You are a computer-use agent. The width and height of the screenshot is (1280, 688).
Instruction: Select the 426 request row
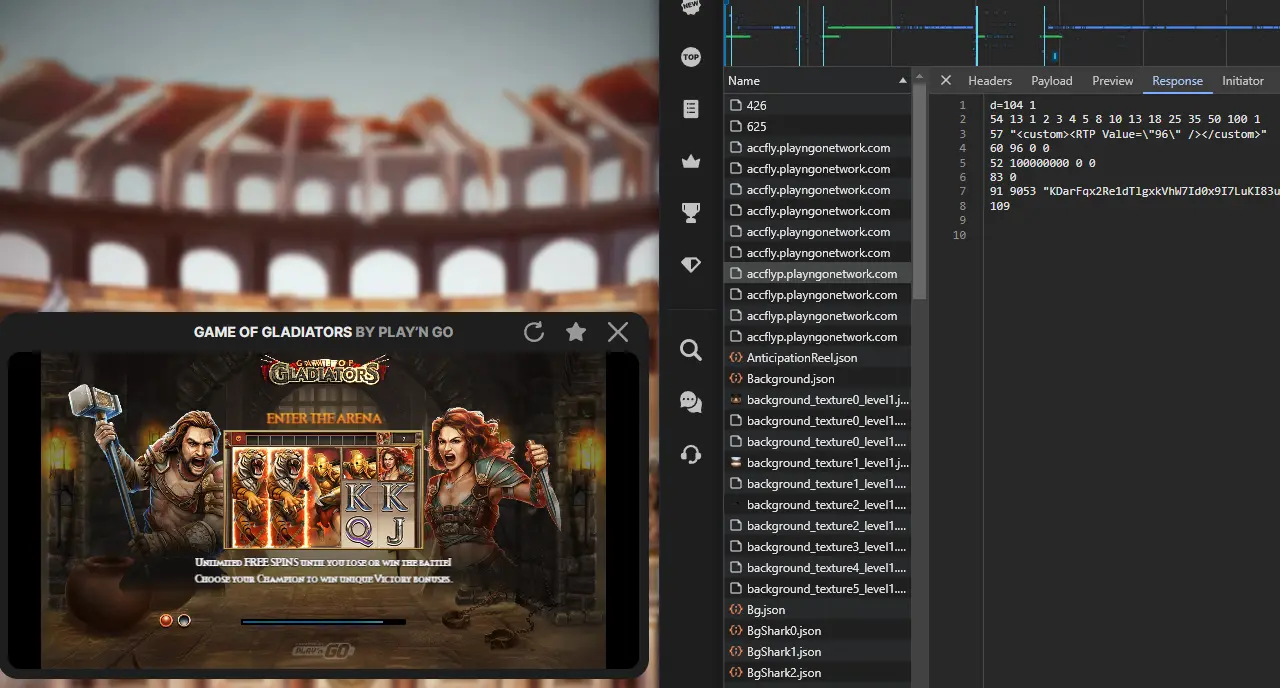coord(817,105)
